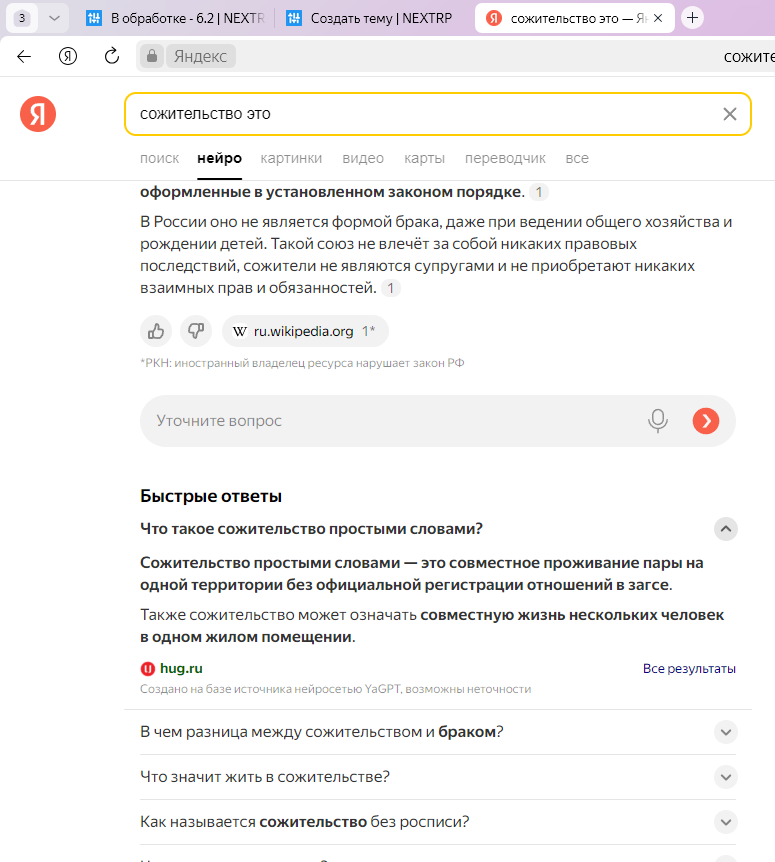Reload the page in browser toolbar
Image resolution: width=775 pixels, height=862 pixels.
point(112,56)
